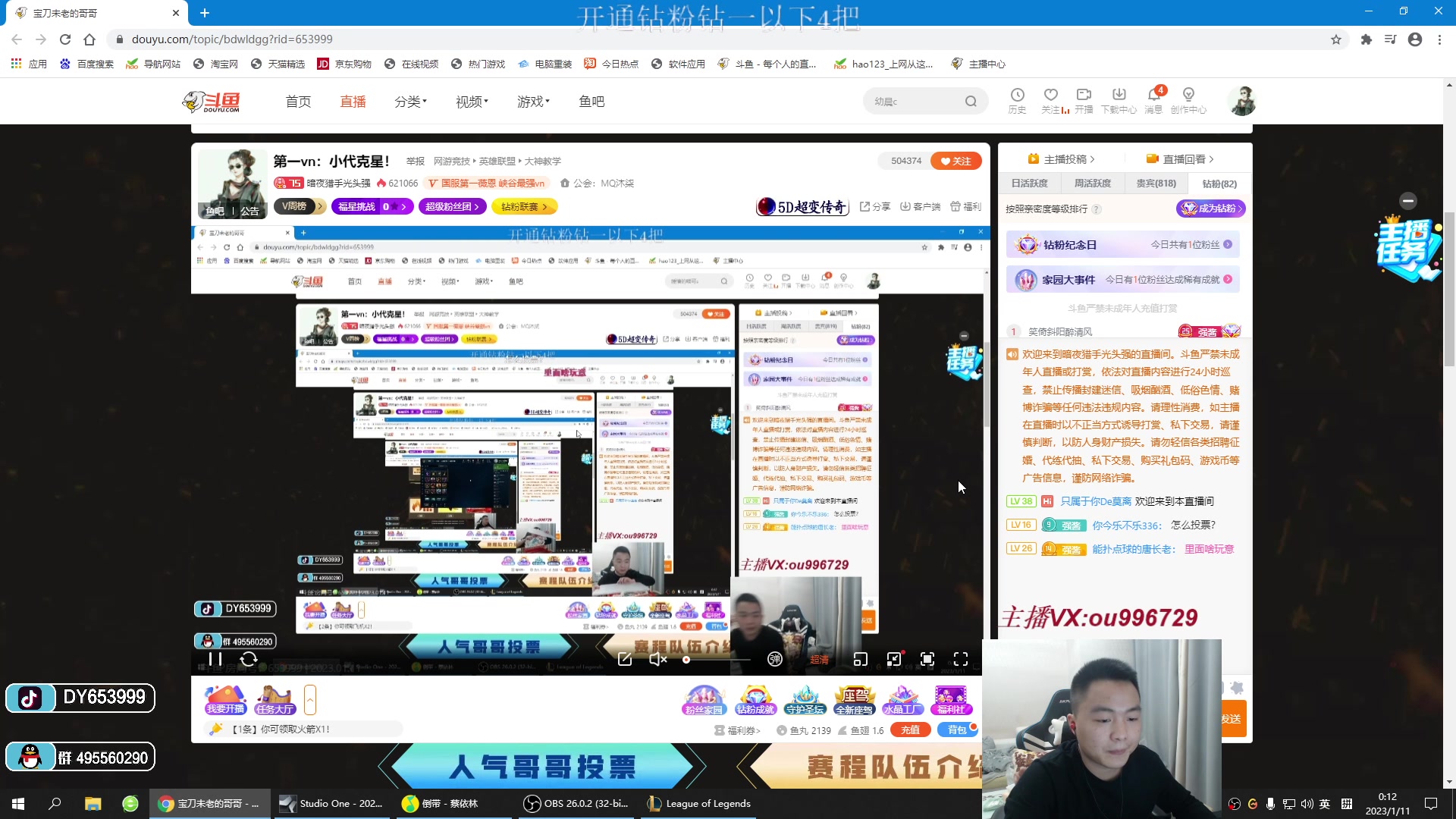Toggle the danmu bullet-comment display
Image resolution: width=1456 pixels, height=819 pixels.
(774, 659)
